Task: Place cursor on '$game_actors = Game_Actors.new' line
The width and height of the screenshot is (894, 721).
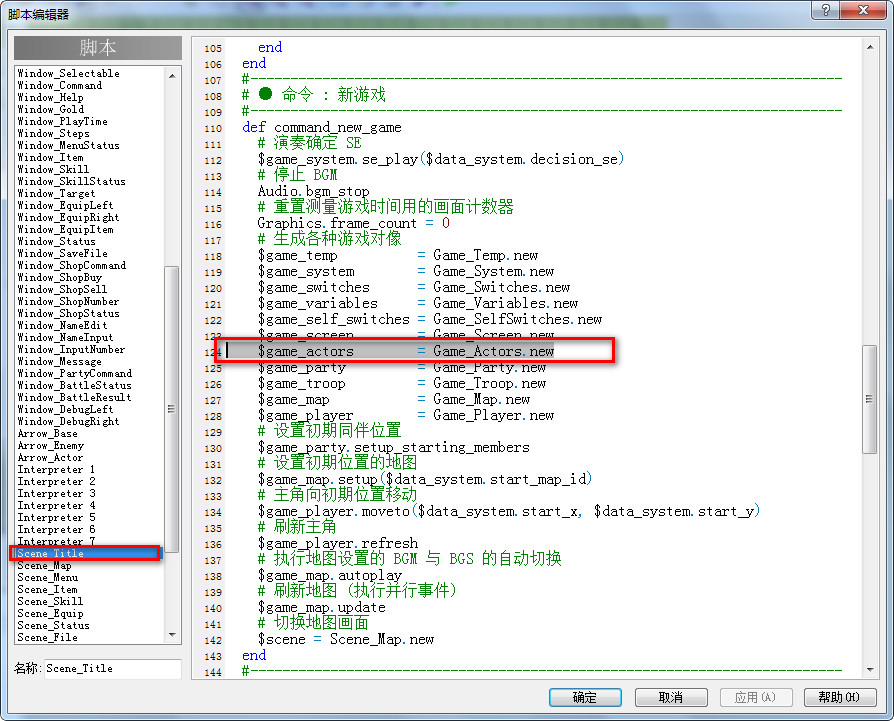Action: 405,351
